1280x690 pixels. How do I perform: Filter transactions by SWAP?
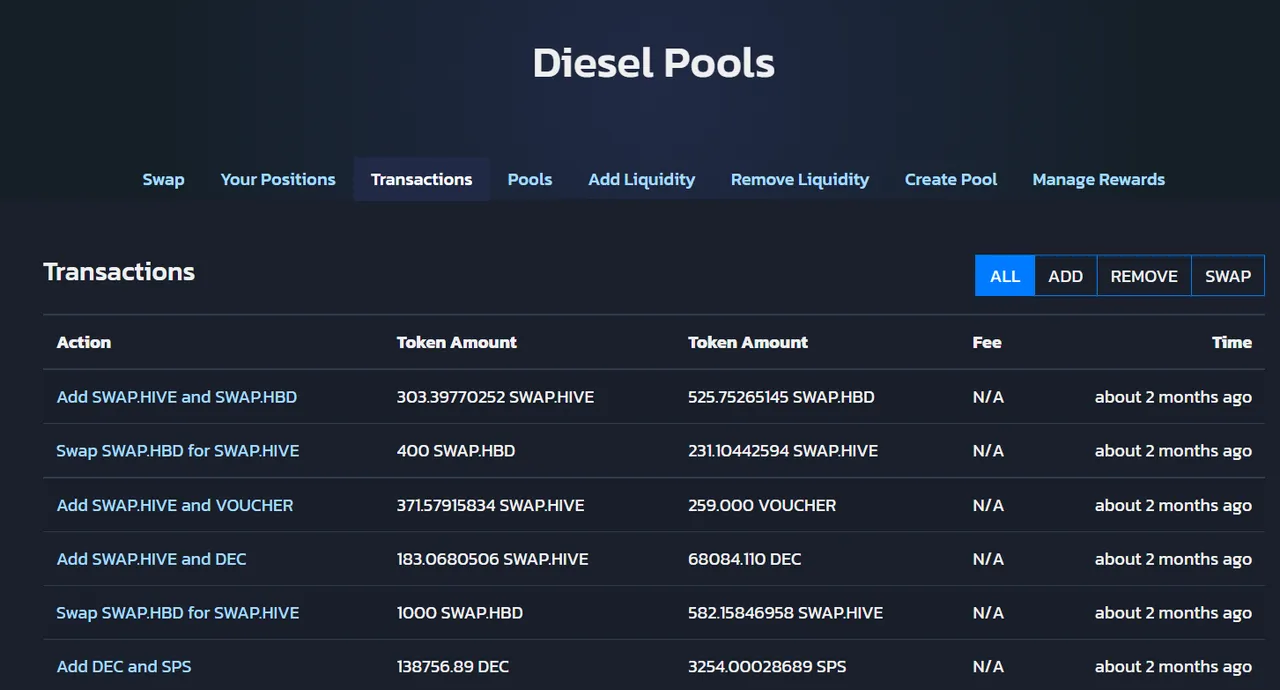click(x=1228, y=276)
